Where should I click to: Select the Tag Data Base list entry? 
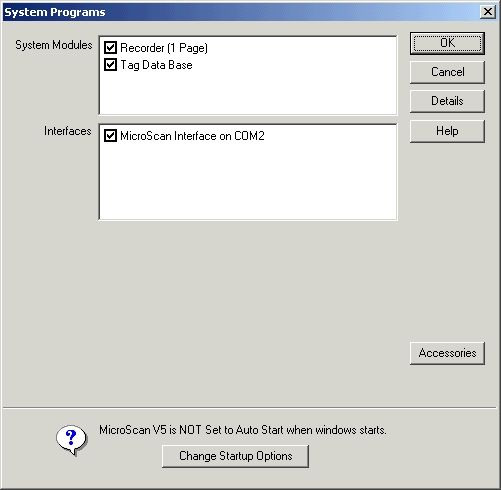pos(156,65)
